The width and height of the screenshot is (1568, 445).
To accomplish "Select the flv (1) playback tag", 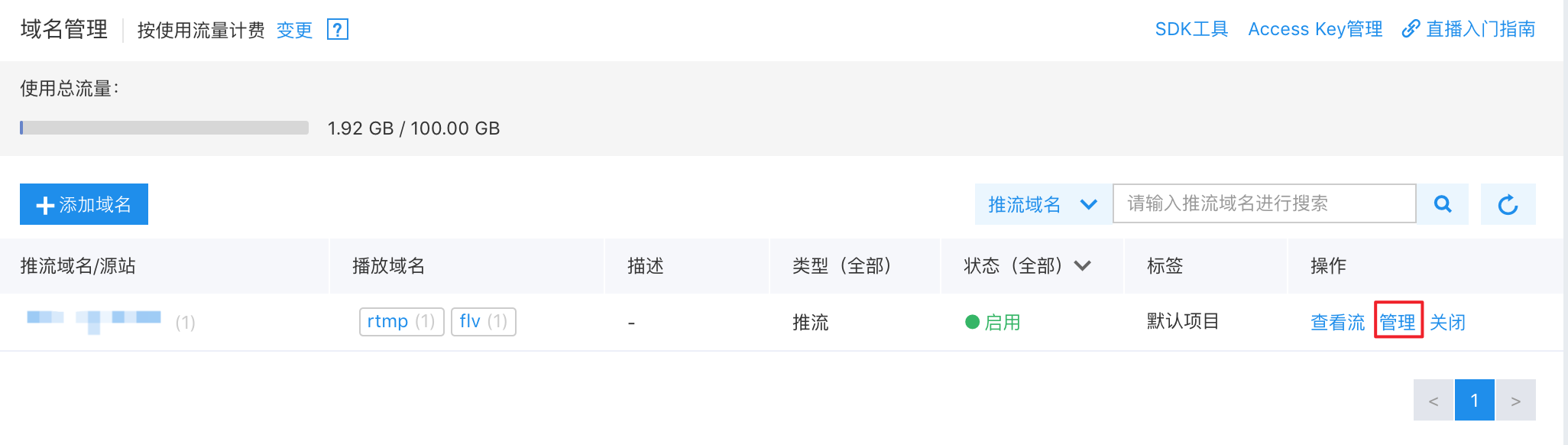I will point(484,321).
